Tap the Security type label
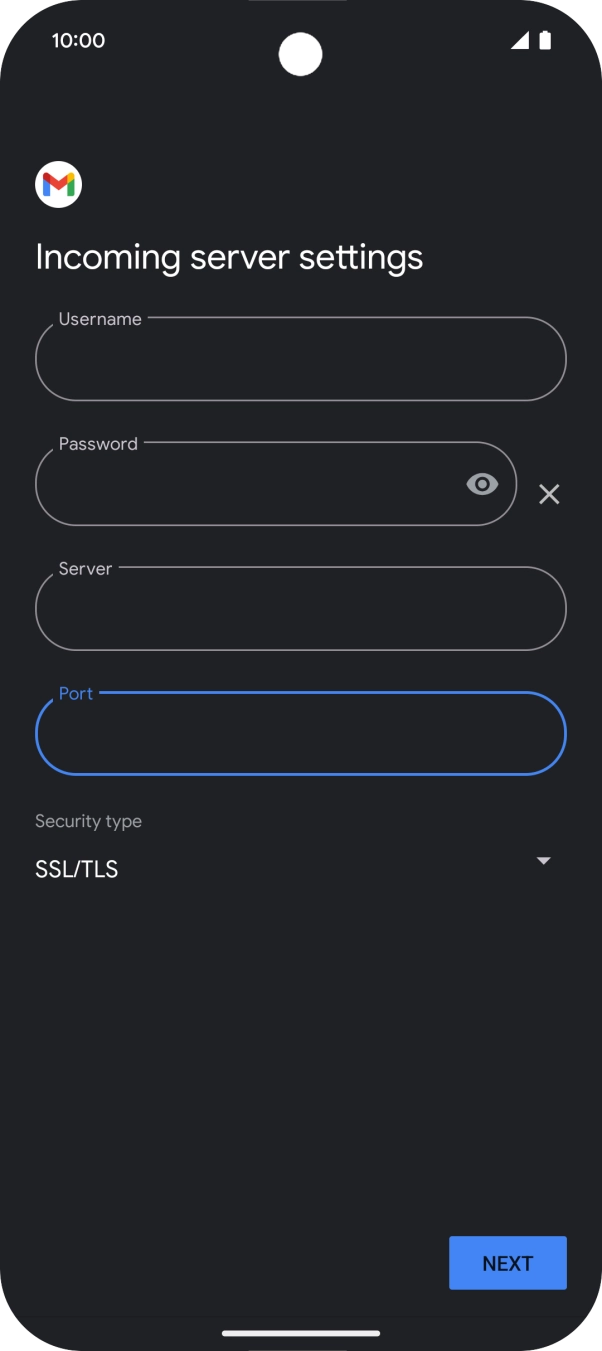The width and height of the screenshot is (602, 1351). click(88, 821)
